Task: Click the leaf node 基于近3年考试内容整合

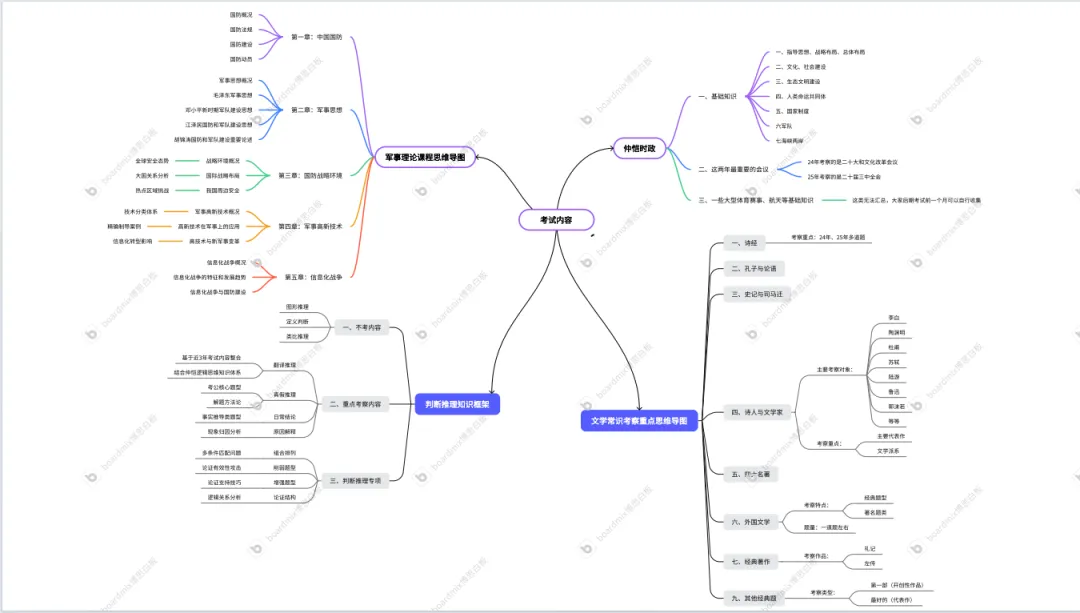Action: (211, 357)
